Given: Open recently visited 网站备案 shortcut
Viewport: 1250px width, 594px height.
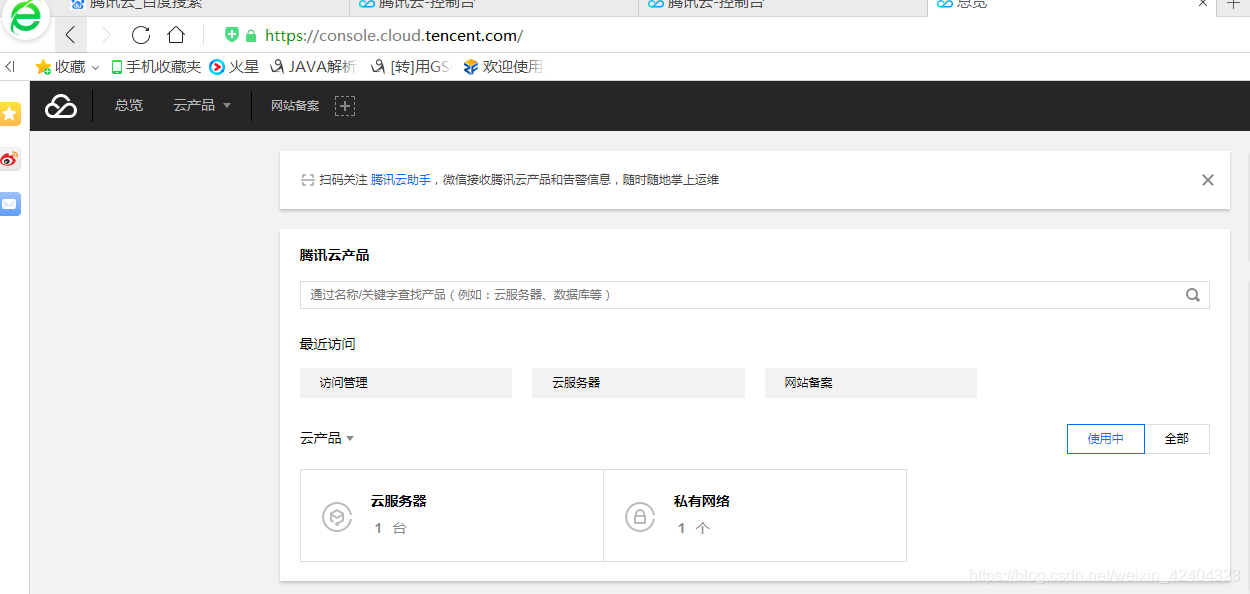Looking at the screenshot, I should (871, 383).
